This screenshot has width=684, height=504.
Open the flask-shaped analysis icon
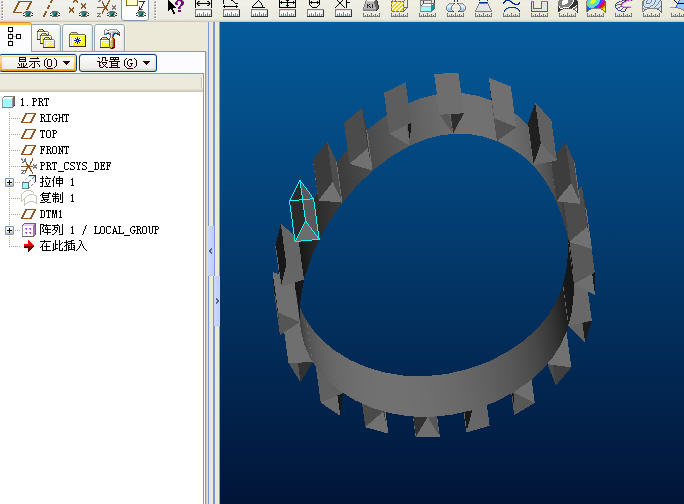click(483, 8)
